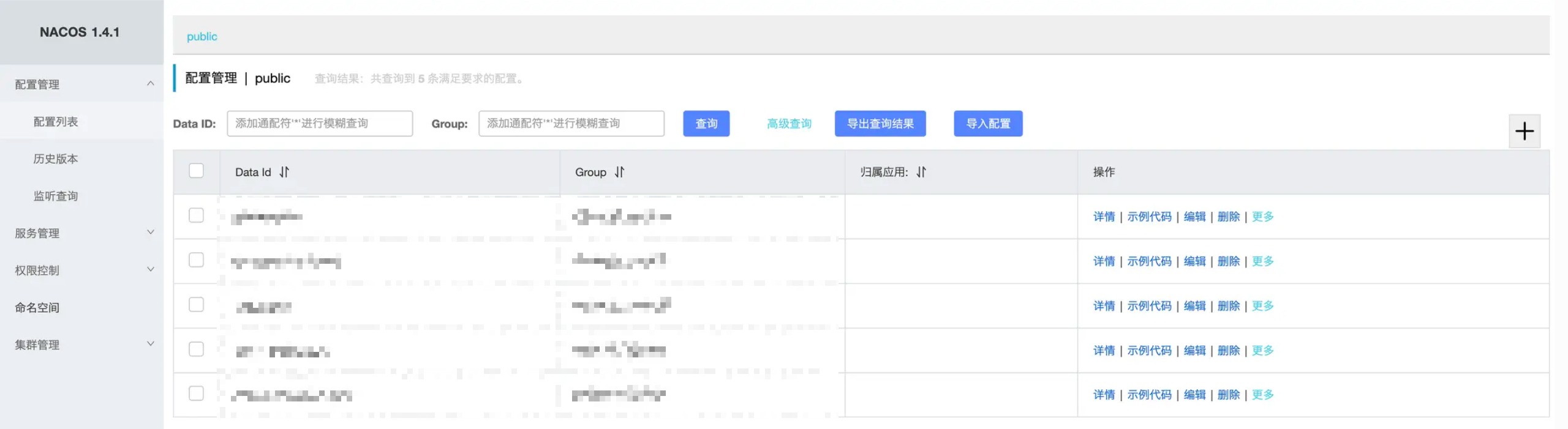
Task: Open 高级查询 advanced search link
Action: click(789, 124)
